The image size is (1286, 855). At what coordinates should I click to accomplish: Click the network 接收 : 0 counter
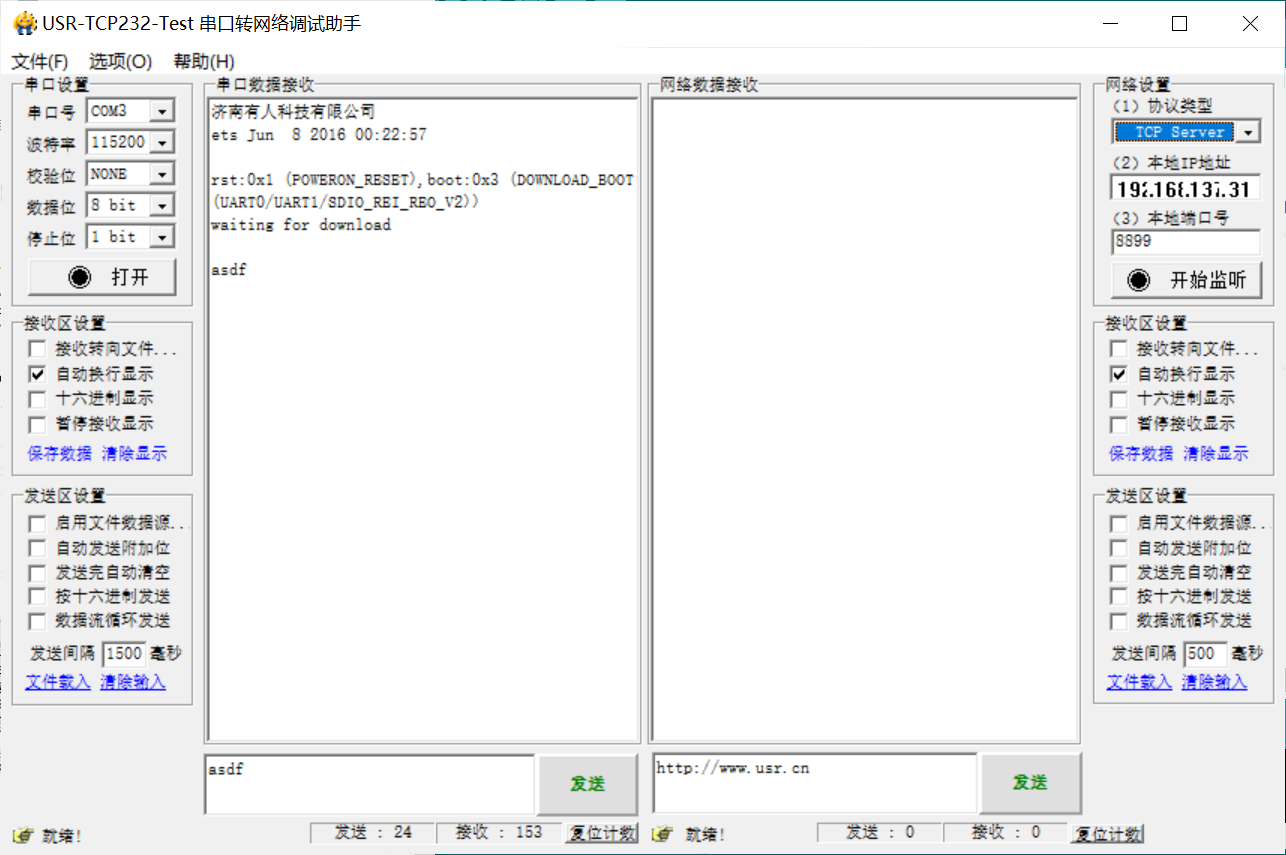click(1007, 832)
